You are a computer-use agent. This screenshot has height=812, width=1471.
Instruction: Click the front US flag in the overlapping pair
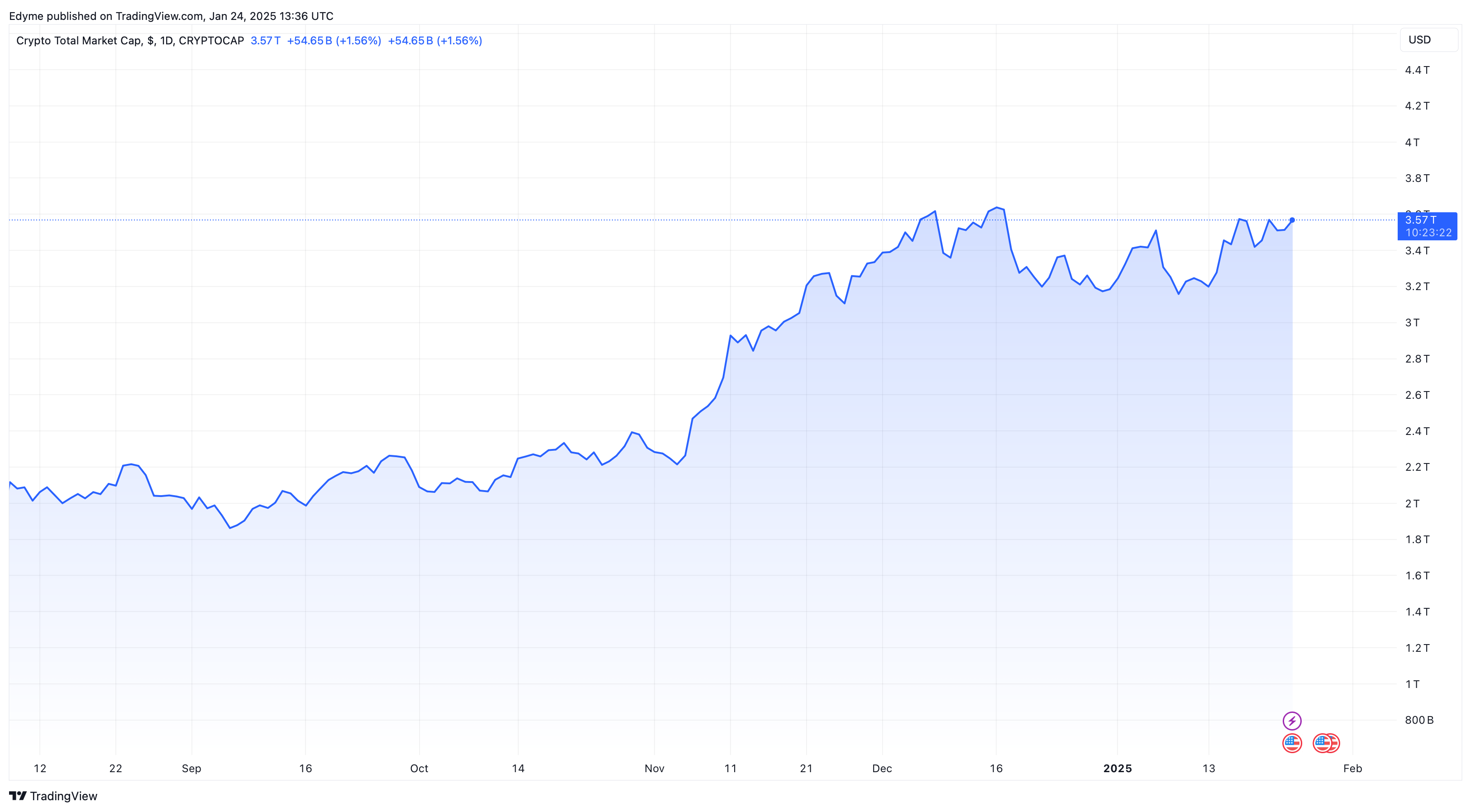point(1322,743)
